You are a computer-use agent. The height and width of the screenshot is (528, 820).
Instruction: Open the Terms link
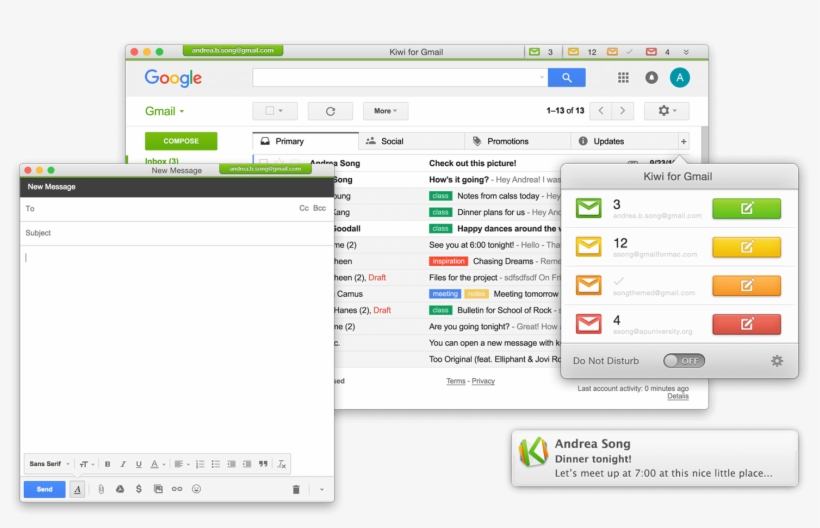coord(455,381)
